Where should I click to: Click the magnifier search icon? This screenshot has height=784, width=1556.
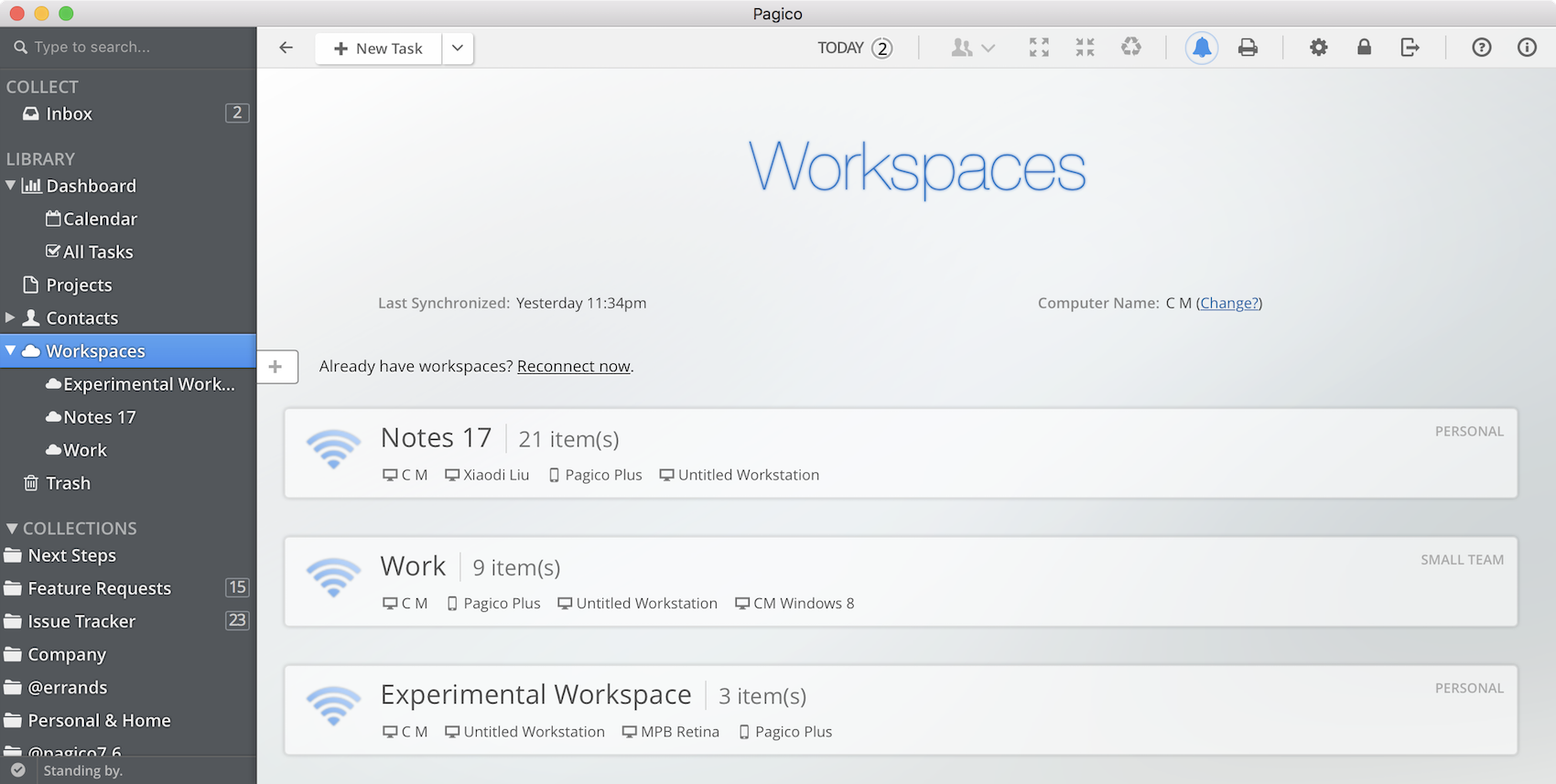pos(20,47)
